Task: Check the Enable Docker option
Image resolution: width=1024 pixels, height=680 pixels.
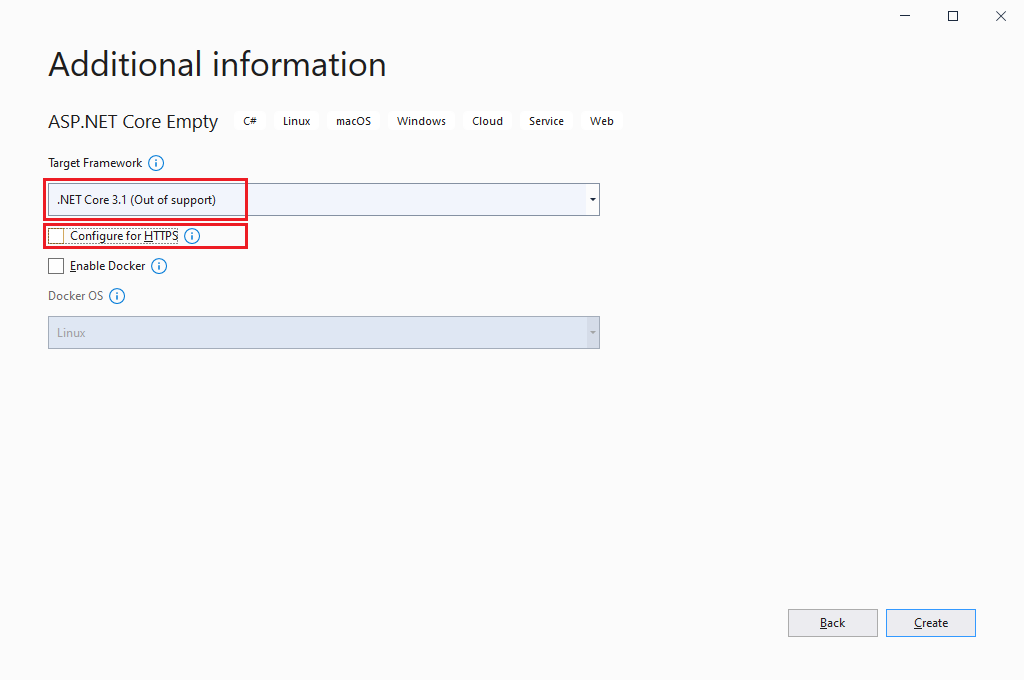Action: point(56,265)
